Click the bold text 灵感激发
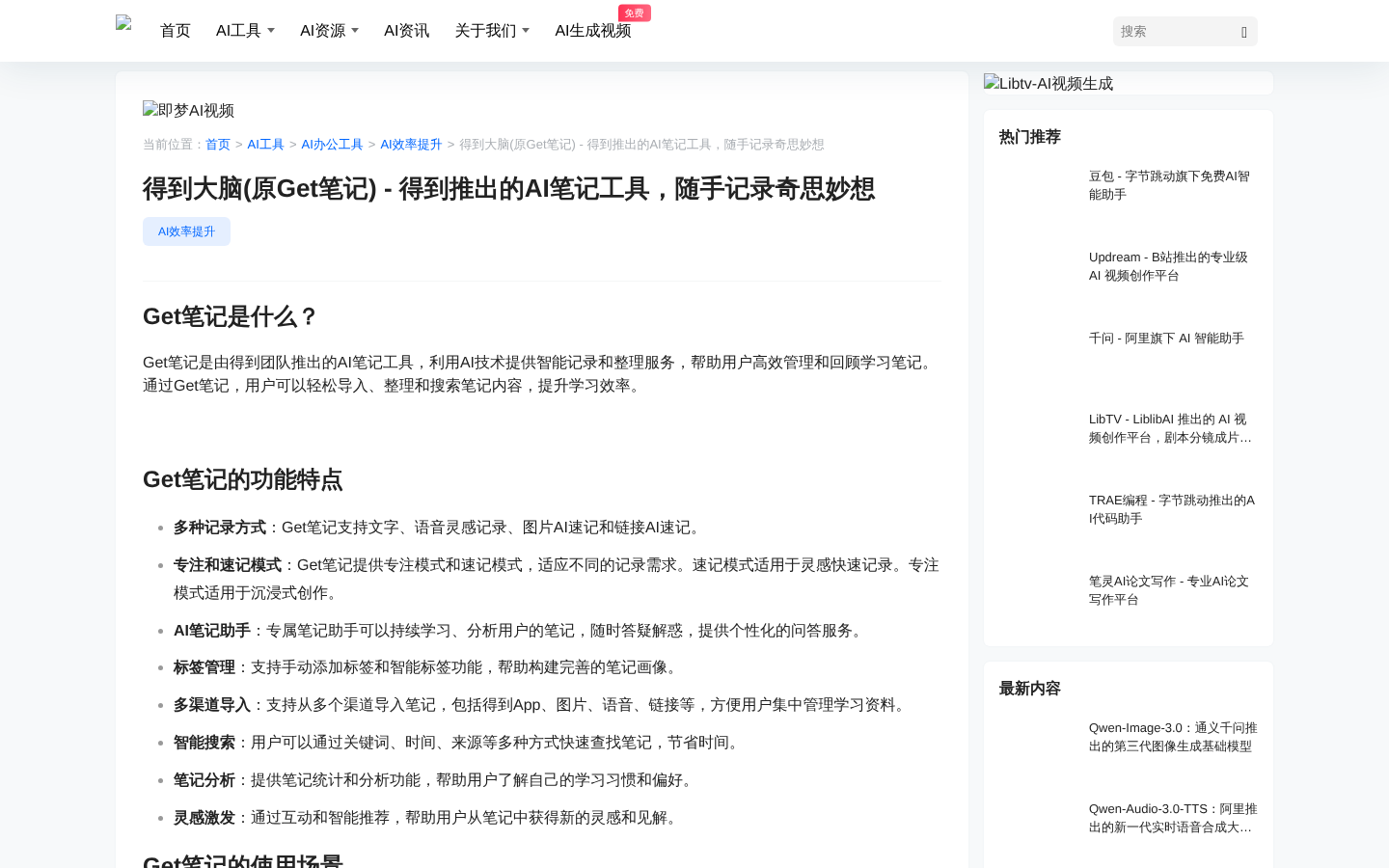Viewport: 1389px width, 868px height. click(204, 818)
